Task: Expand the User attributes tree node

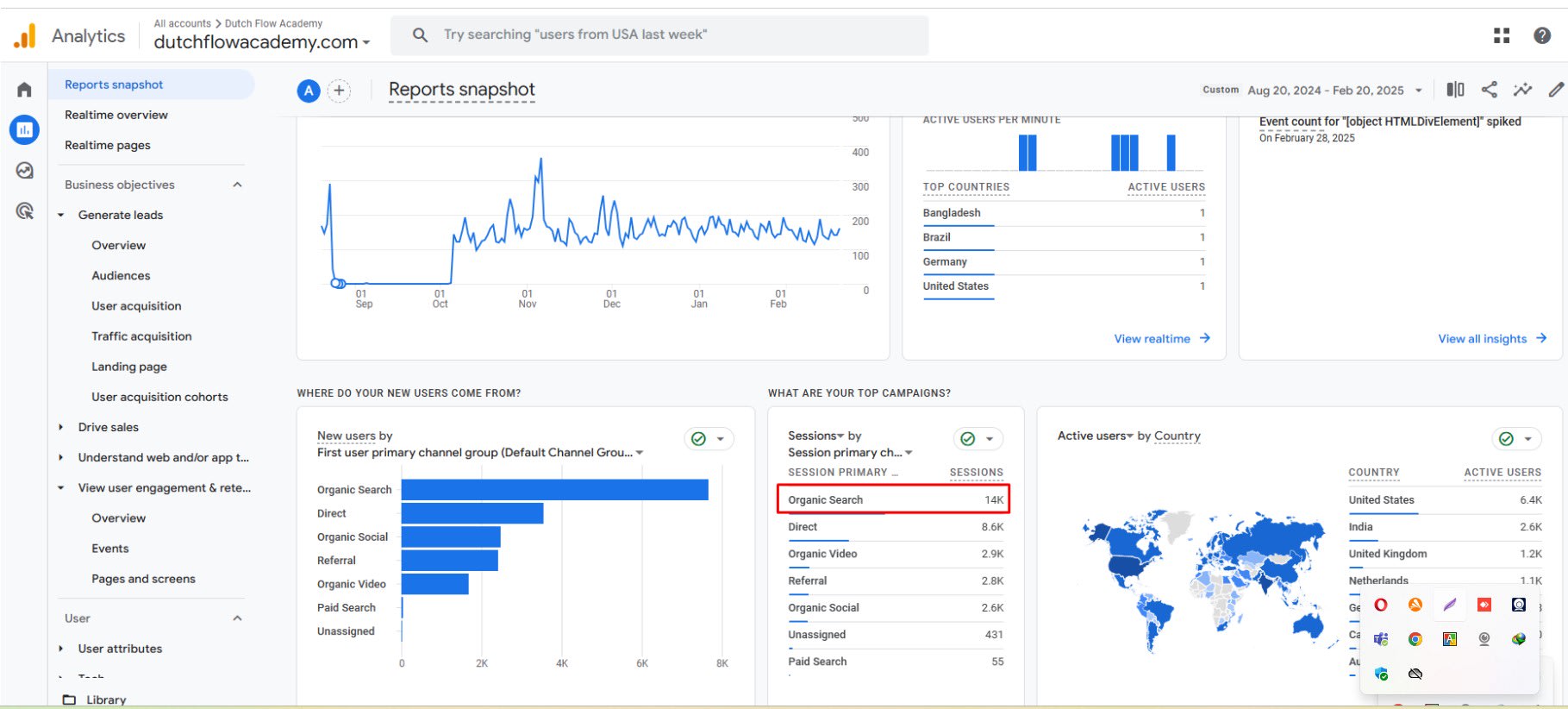Action: 61,649
